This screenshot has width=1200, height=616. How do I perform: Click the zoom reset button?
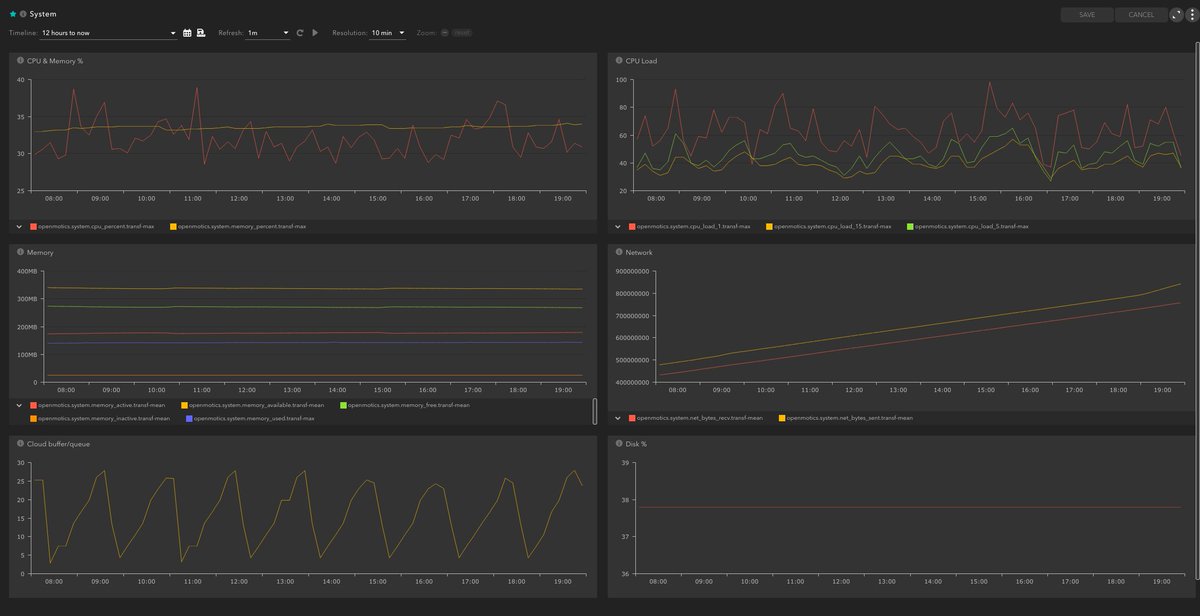pos(462,33)
